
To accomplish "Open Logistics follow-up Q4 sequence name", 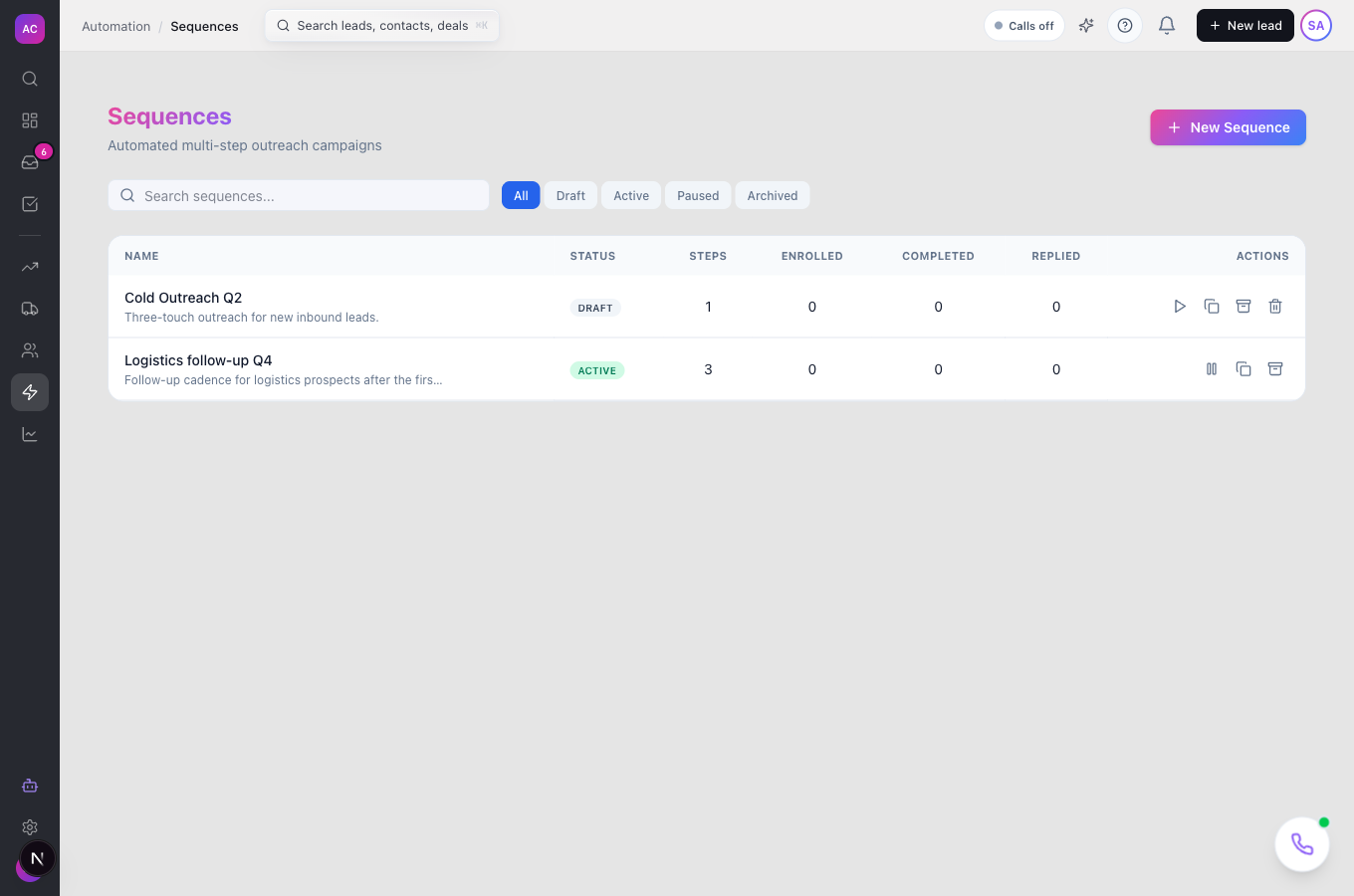I will click(198, 360).
